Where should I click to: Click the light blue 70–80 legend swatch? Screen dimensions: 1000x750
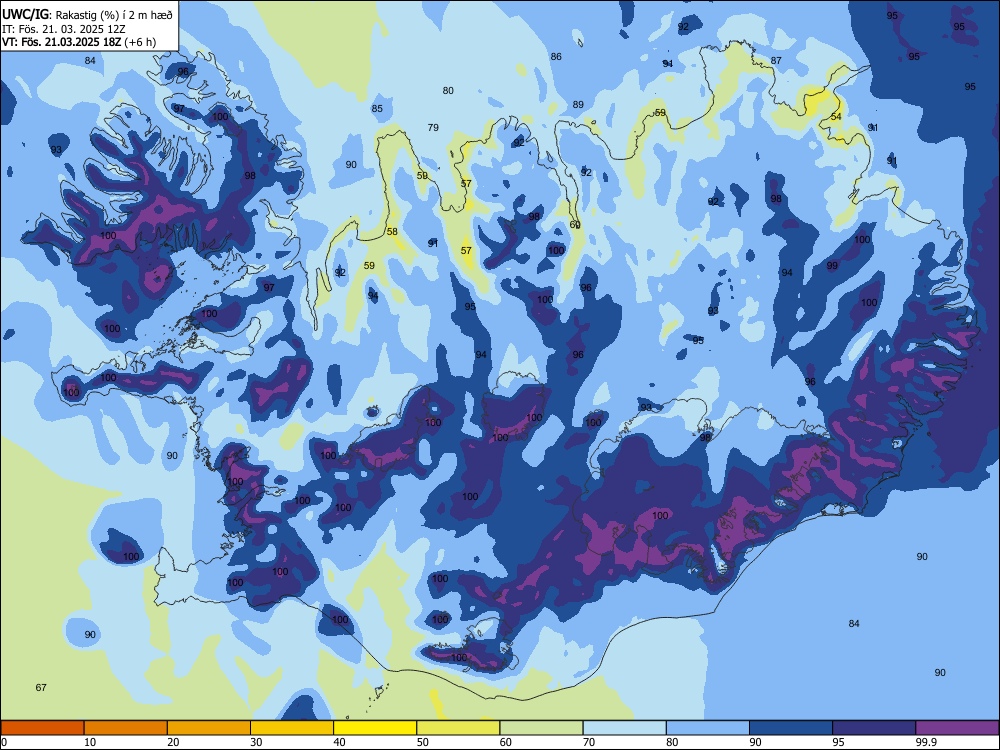click(x=625, y=728)
